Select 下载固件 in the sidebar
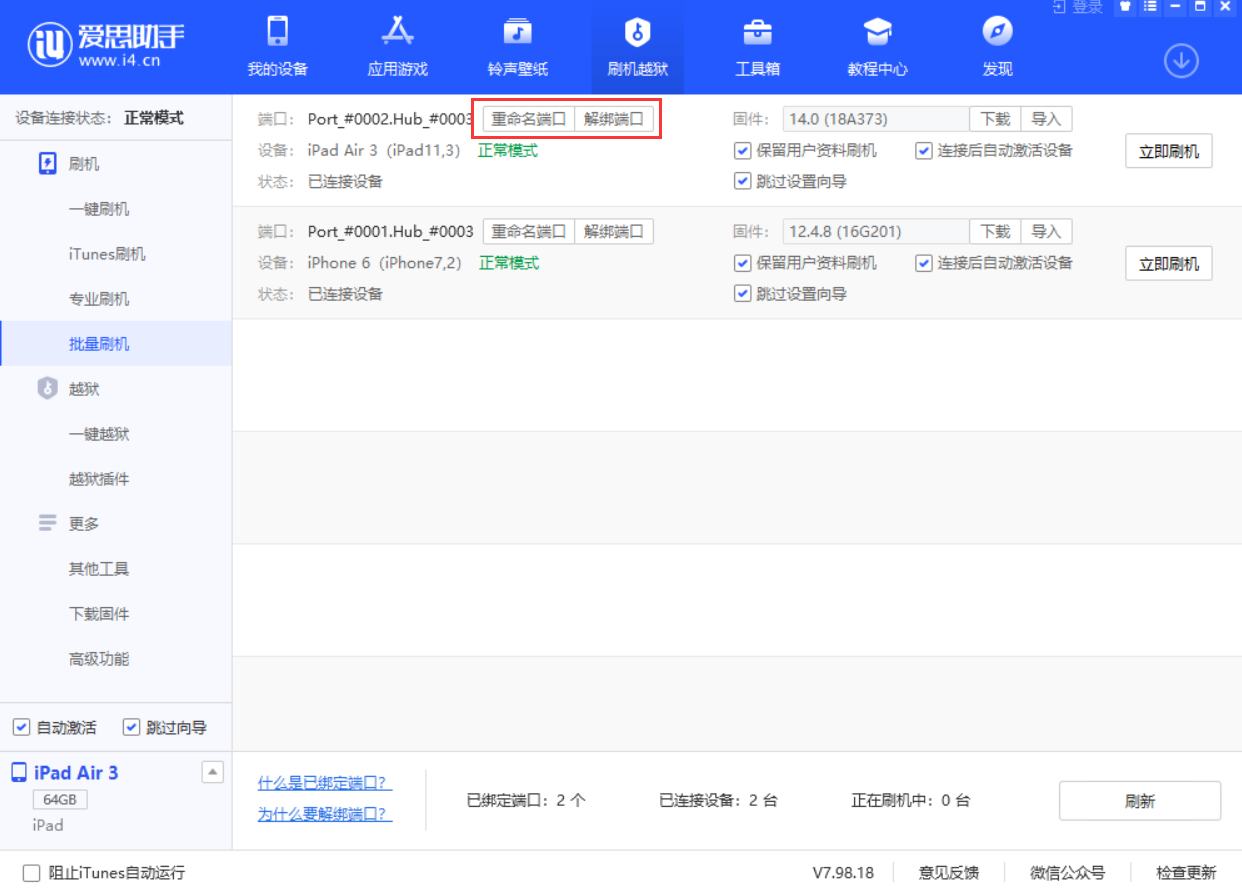Image resolution: width=1242 pixels, height=892 pixels. (99, 614)
